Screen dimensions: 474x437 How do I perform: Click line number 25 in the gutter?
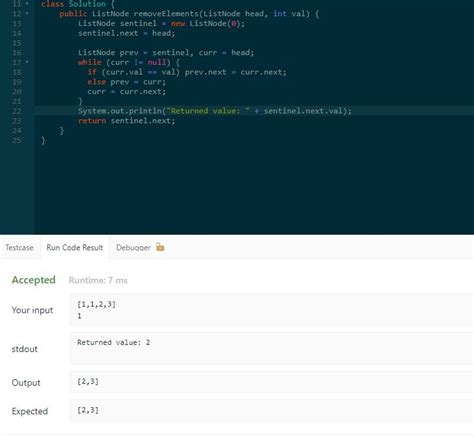[17, 140]
